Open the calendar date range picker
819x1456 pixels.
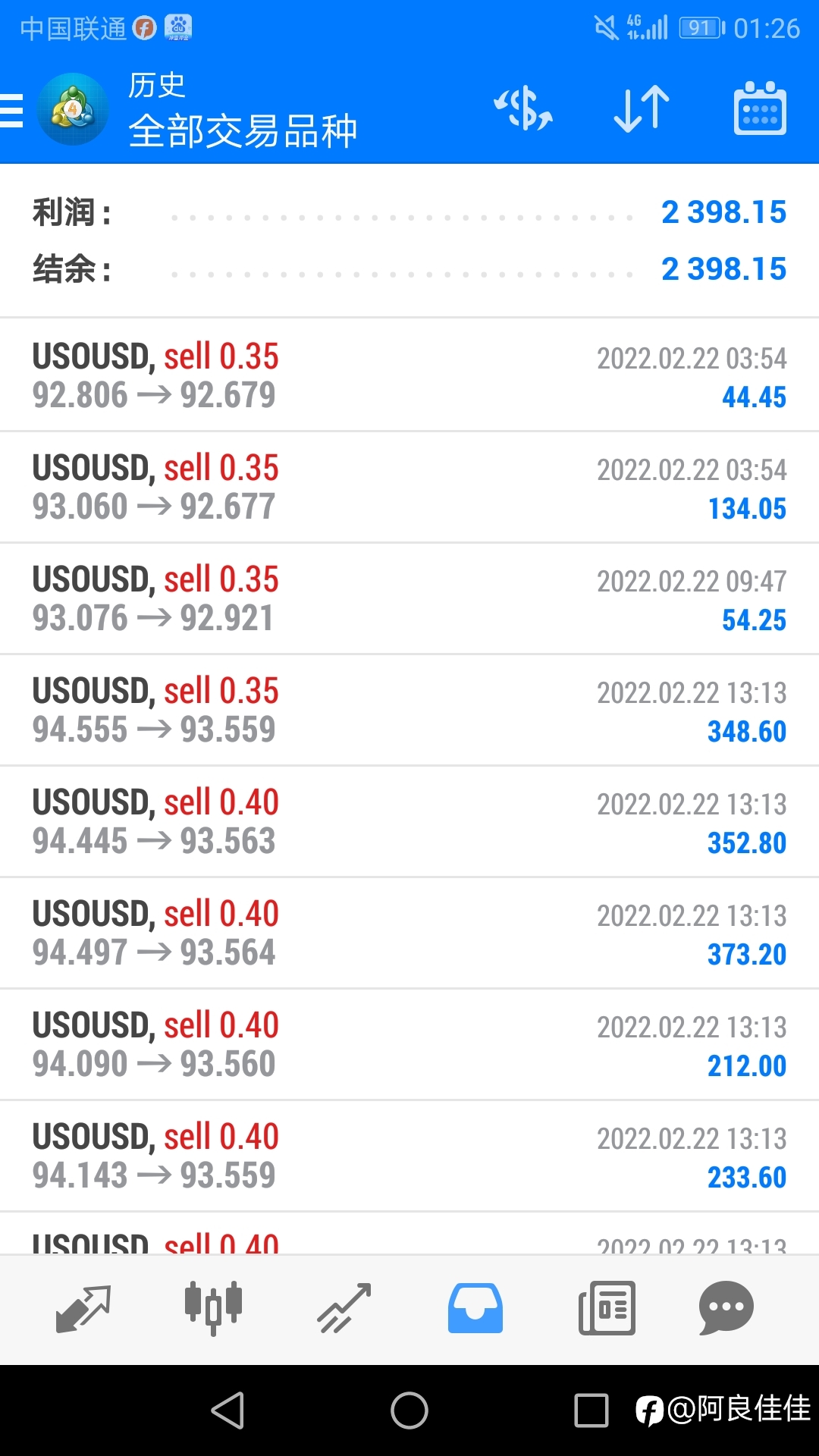[760, 108]
